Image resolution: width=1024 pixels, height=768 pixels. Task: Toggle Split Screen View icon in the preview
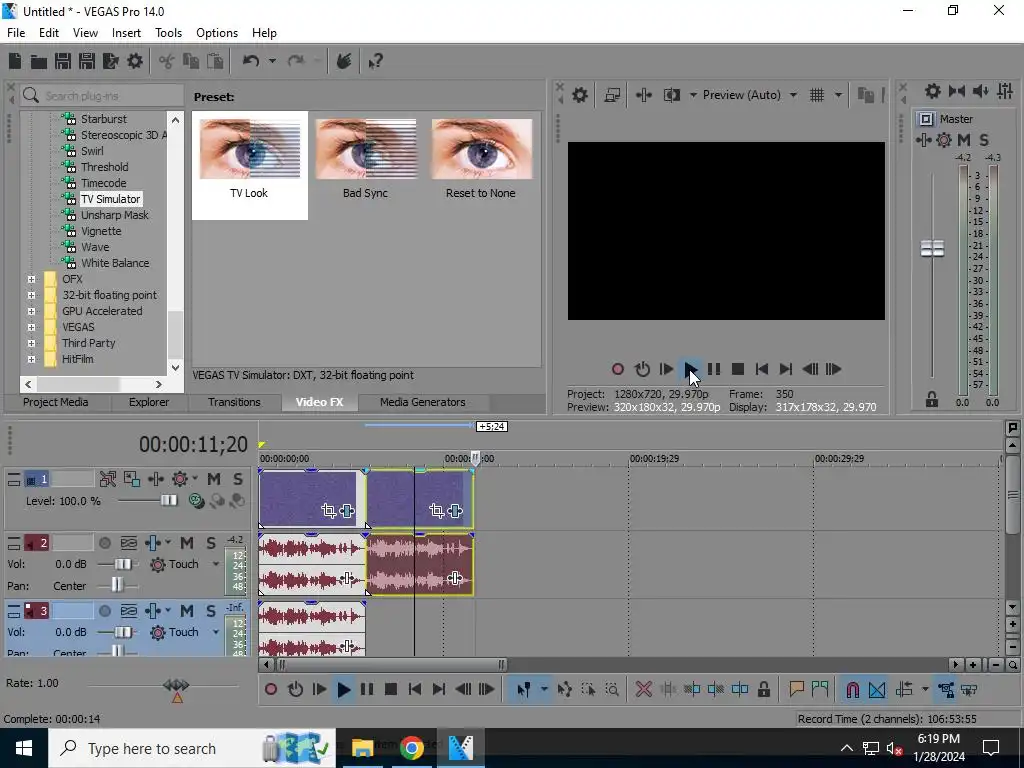[x=671, y=95]
